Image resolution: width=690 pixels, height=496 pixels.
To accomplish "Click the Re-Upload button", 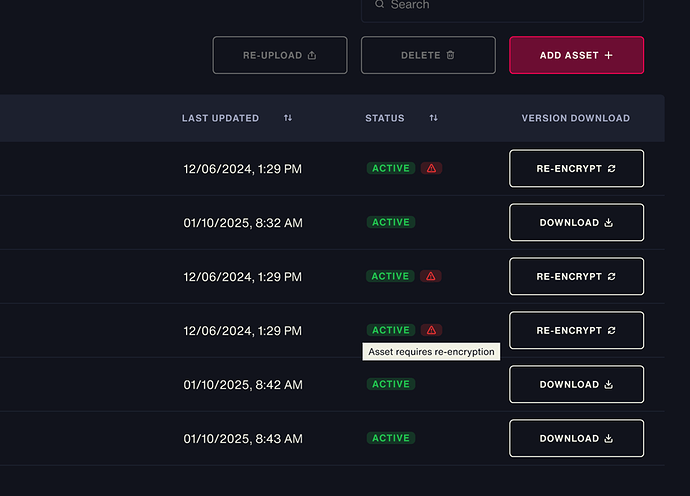I will tap(280, 55).
